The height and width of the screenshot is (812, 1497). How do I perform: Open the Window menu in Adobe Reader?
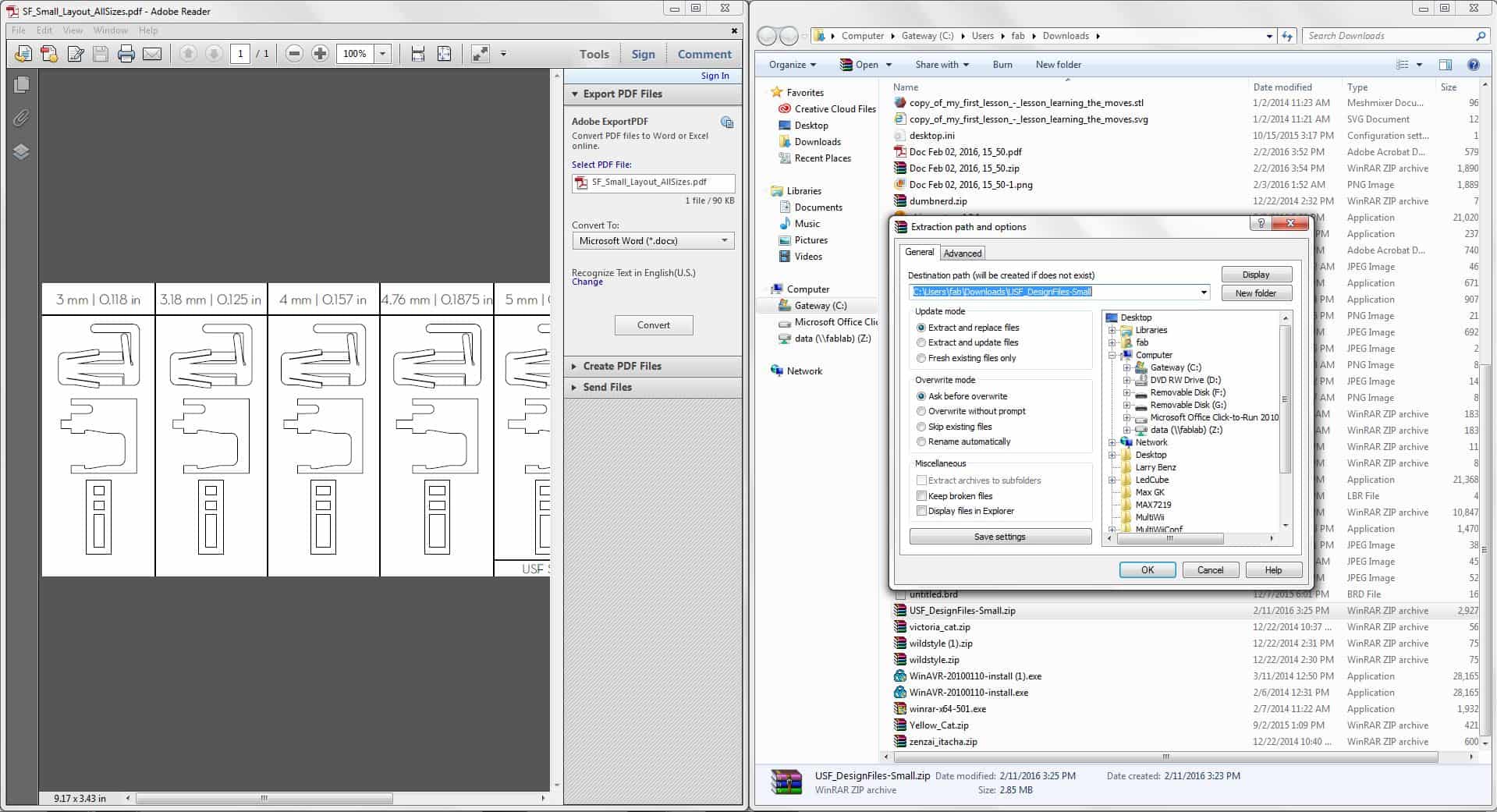[x=111, y=30]
